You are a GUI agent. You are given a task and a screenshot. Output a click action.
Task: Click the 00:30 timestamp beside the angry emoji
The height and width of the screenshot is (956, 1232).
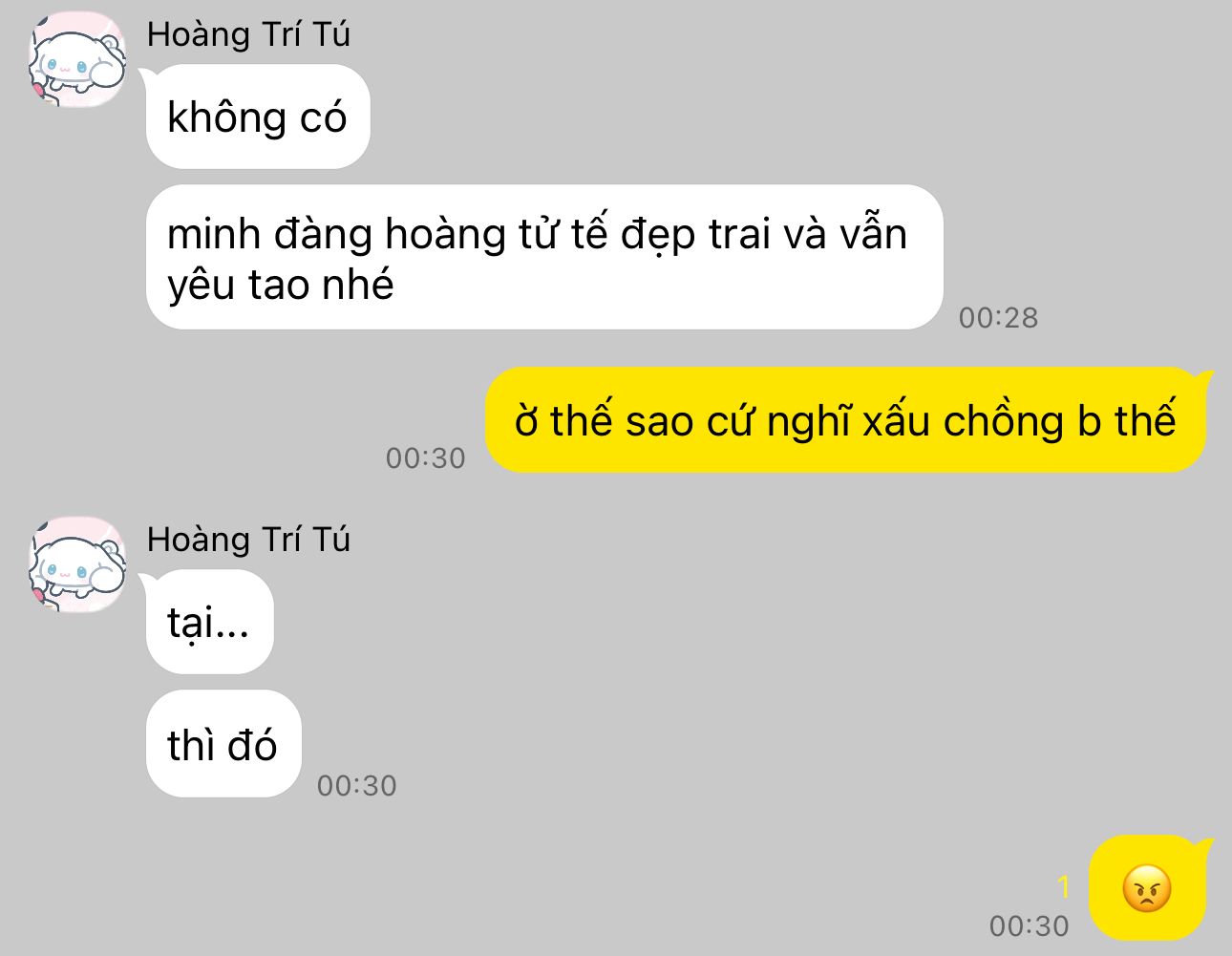[x=1030, y=925]
